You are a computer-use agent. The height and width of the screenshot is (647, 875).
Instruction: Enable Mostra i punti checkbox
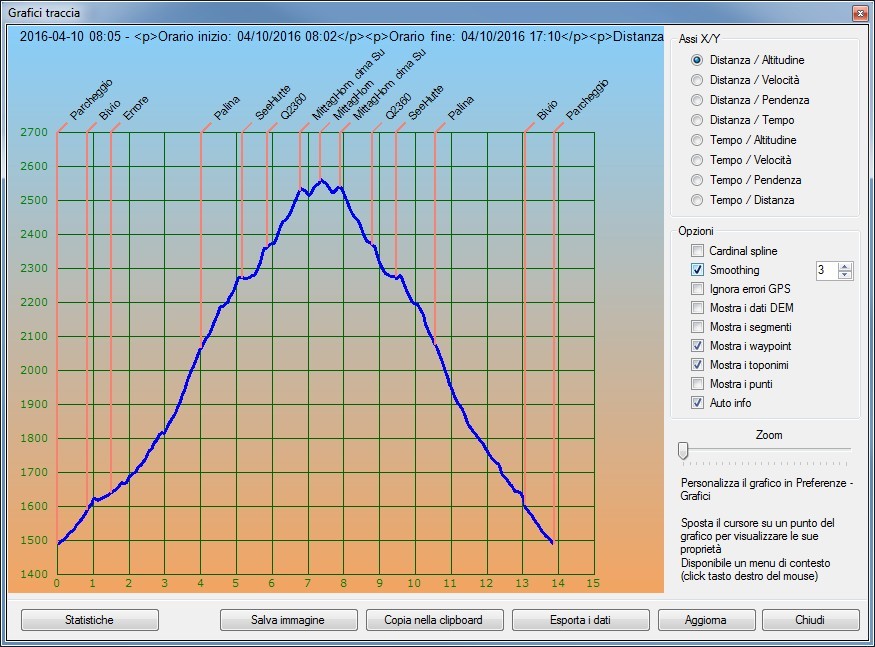698,384
